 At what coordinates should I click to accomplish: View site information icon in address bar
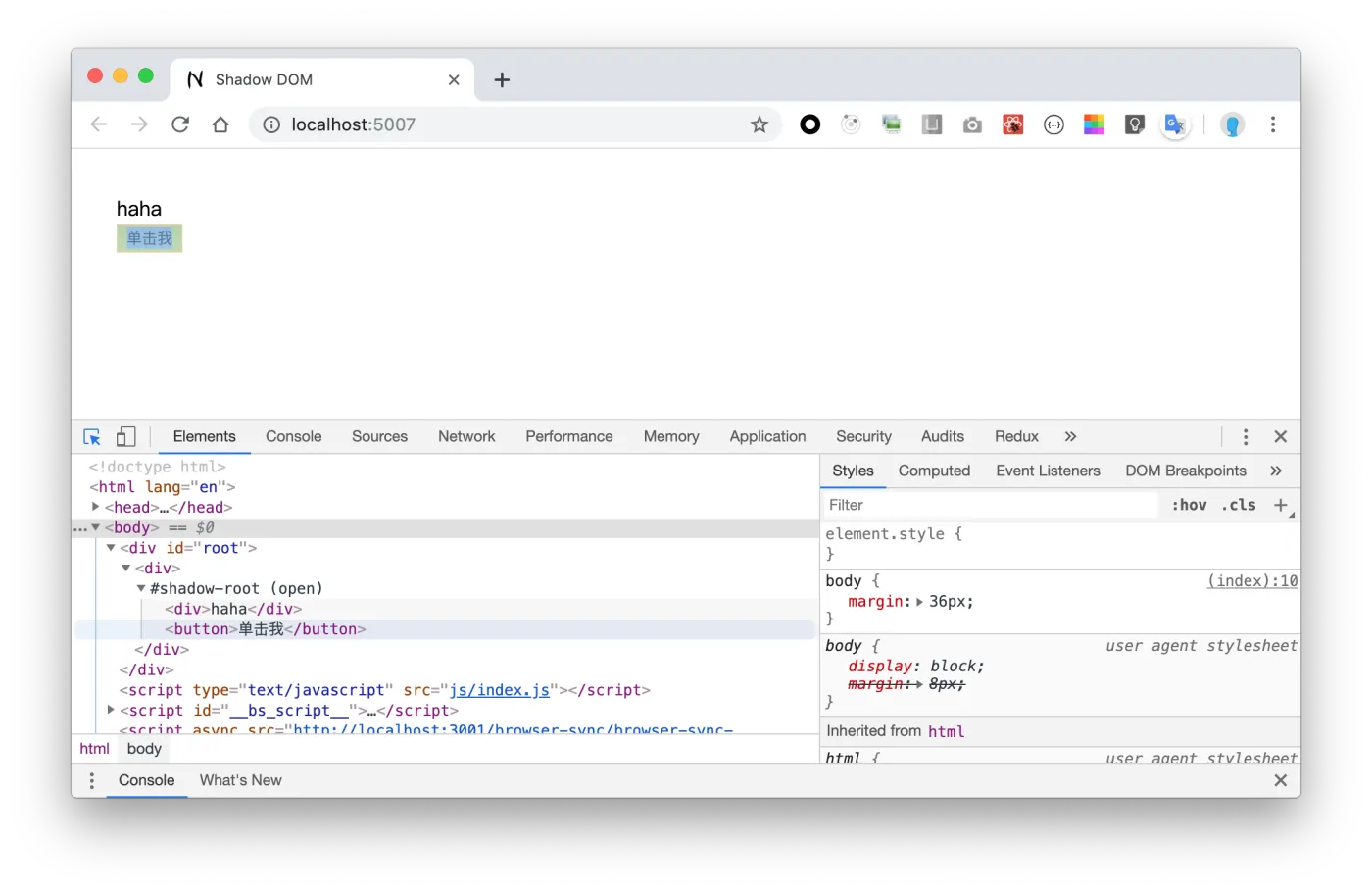tap(271, 124)
